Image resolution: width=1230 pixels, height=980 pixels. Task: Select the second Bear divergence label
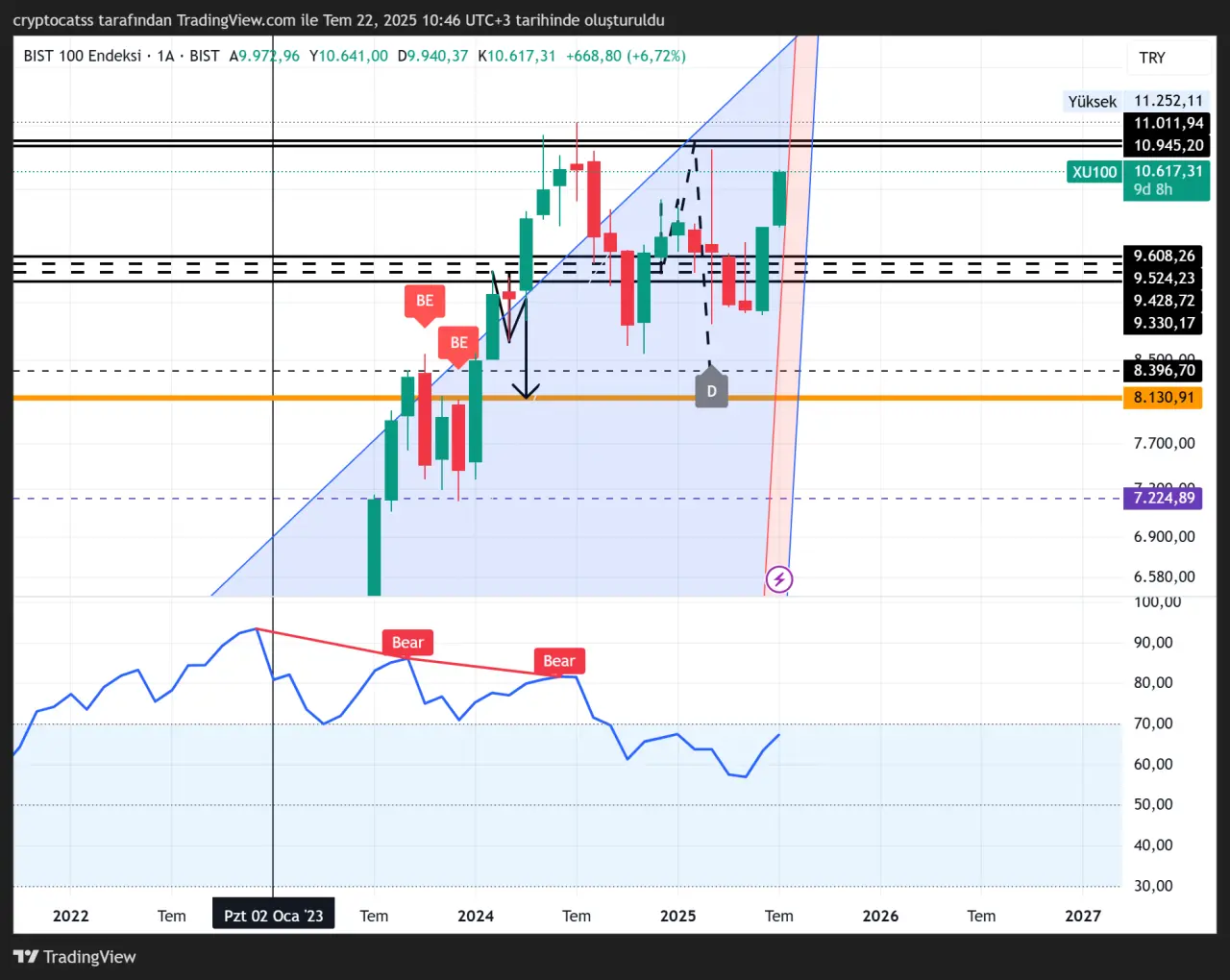pyautogui.click(x=558, y=661)
